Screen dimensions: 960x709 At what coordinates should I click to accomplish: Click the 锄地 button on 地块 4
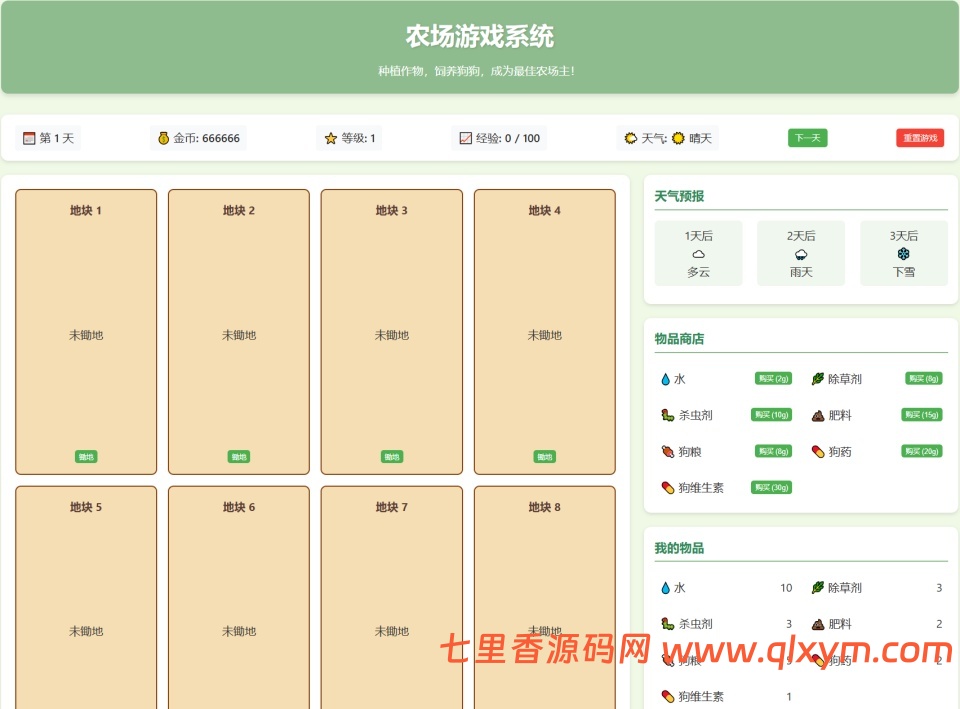(x=543, y=456)
